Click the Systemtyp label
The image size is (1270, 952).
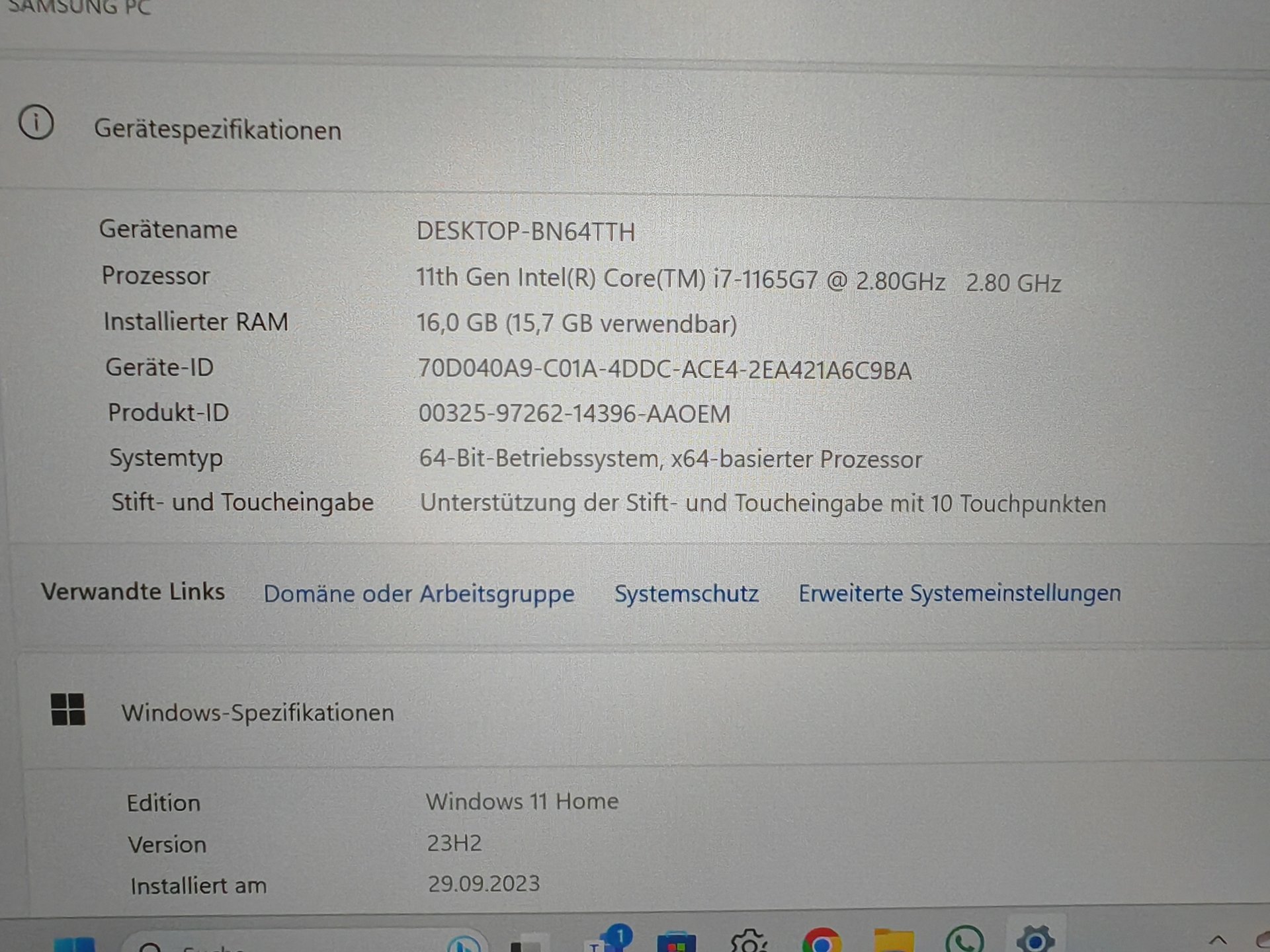166,458
